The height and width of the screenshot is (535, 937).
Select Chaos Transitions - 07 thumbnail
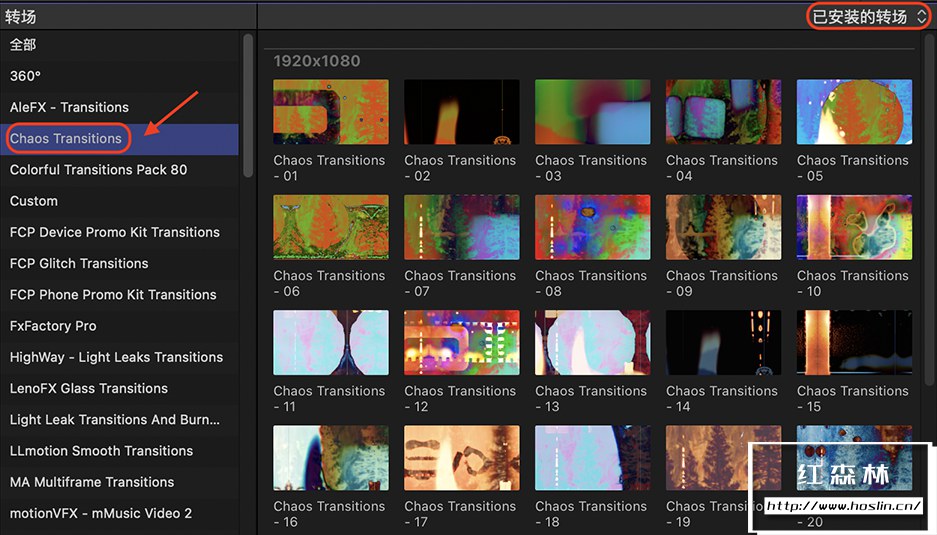point(461,227)
